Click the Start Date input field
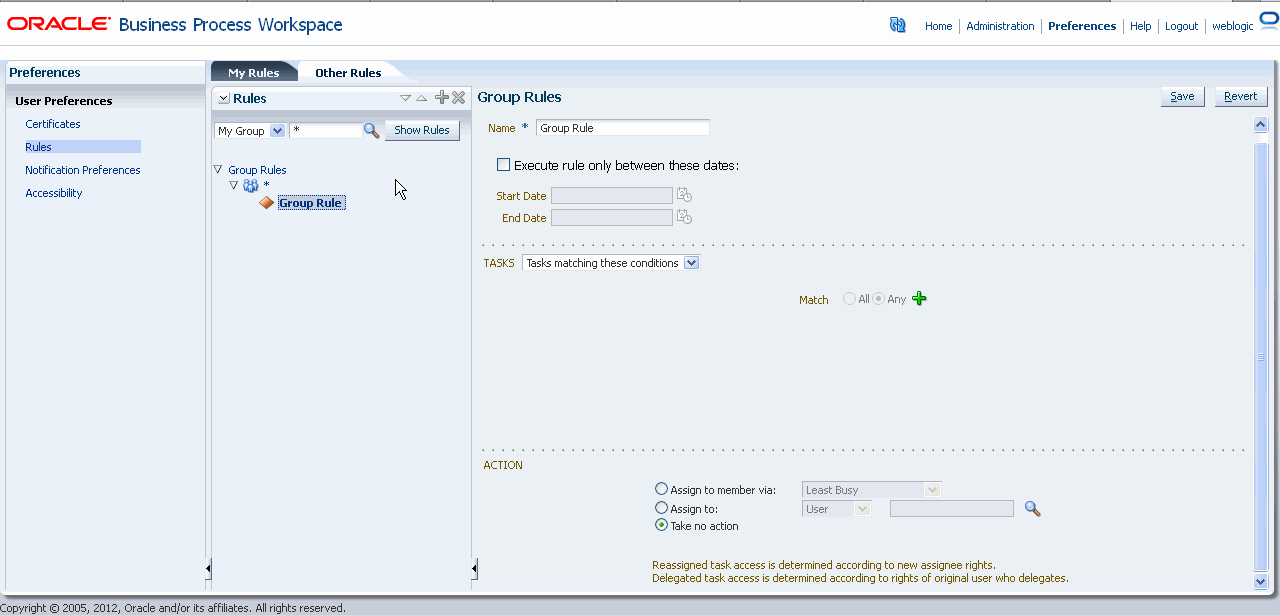The width and height of the screenshot is (1280, 616). (x=612, y=196)
